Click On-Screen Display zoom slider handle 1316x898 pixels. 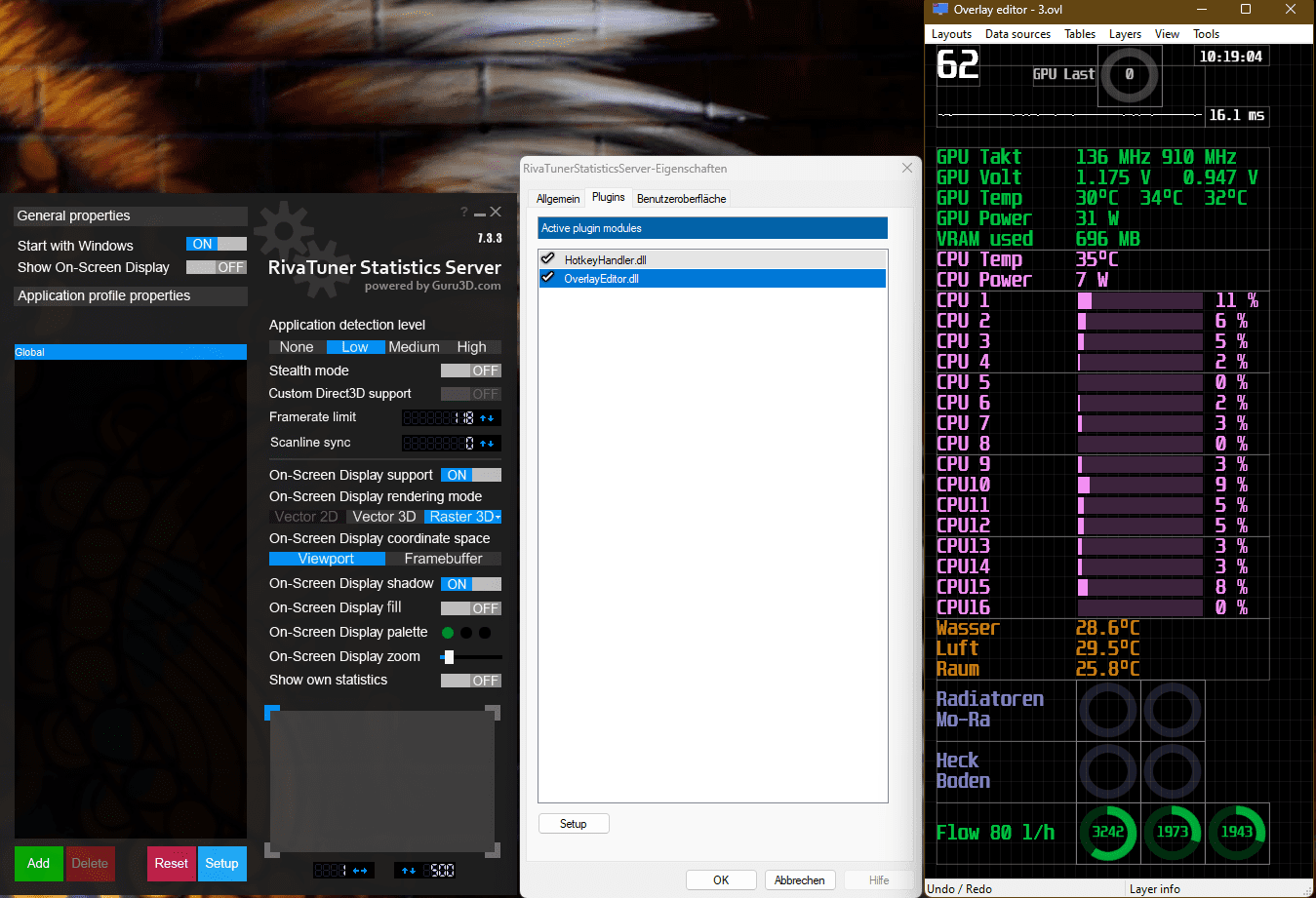pyautogui.click(x=449, y=657)
